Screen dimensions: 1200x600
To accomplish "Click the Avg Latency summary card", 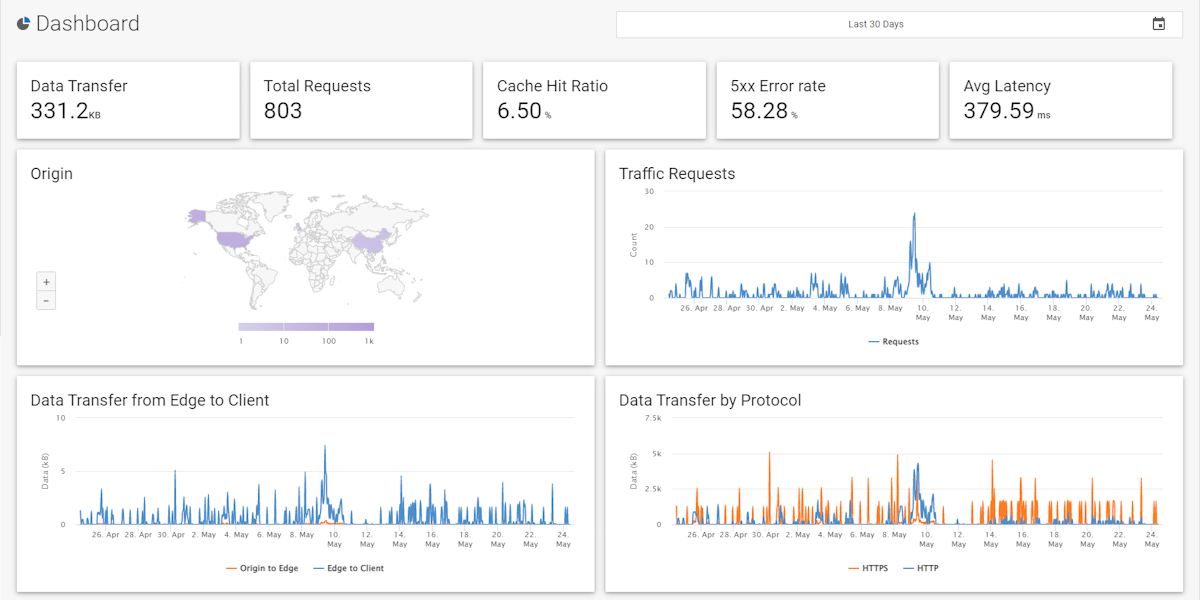I will (1061, 99).
